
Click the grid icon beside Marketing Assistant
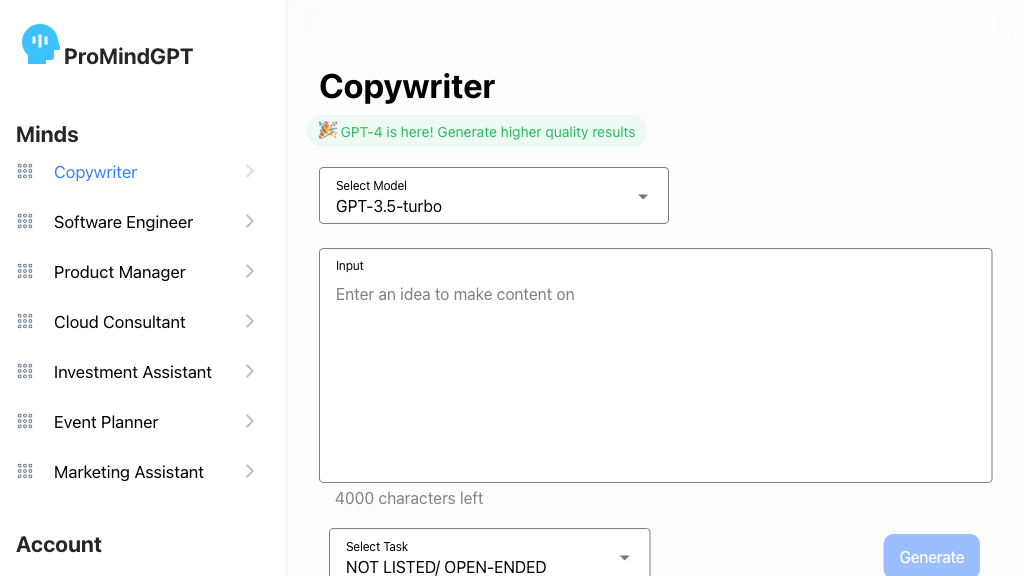click(x=25, y=472)
